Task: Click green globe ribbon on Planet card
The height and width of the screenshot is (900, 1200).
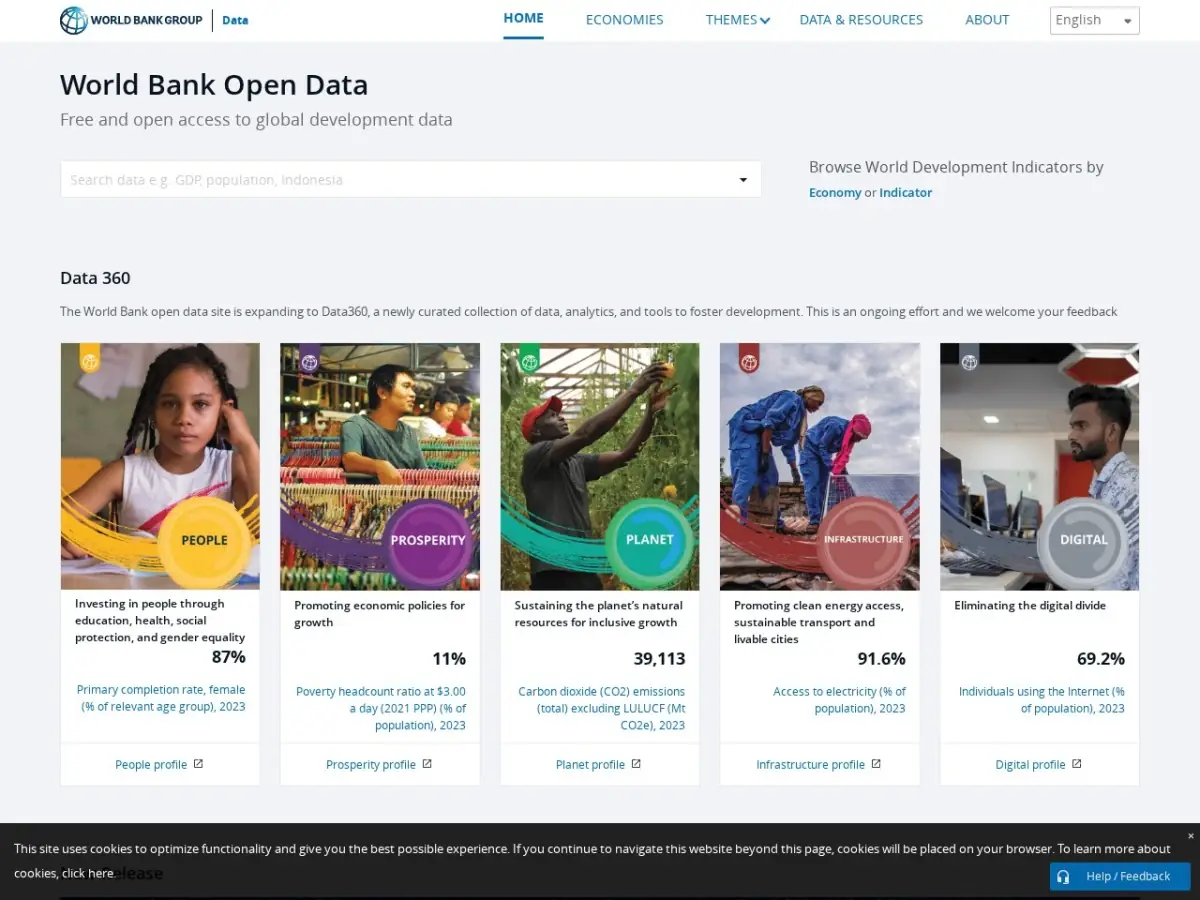Action: (x=530, y=359)
